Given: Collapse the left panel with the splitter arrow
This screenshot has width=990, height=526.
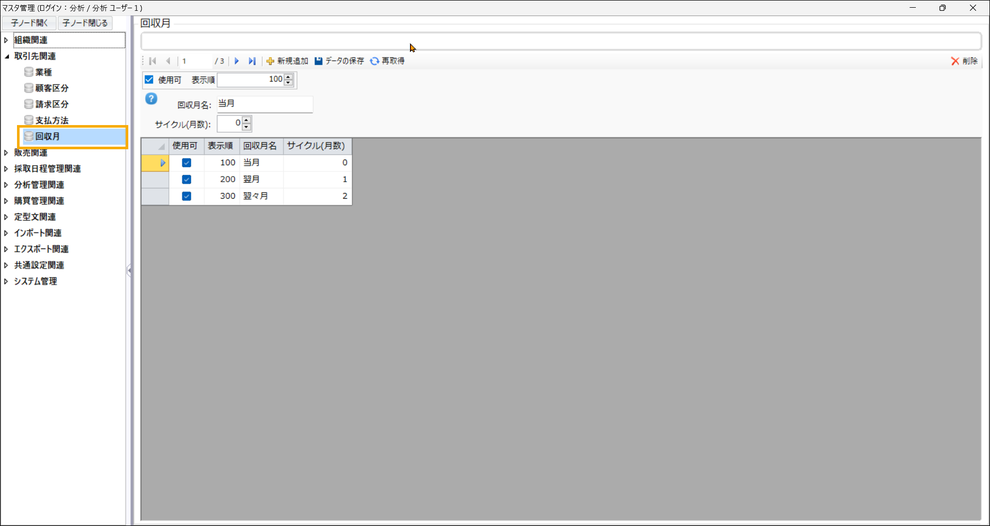Looking at the screenshot, I should point(129,270).
